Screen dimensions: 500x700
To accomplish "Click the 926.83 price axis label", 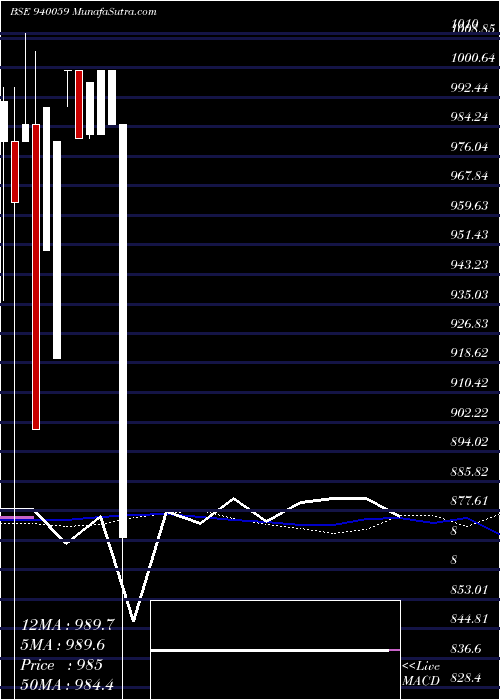I will coord(470,324).
